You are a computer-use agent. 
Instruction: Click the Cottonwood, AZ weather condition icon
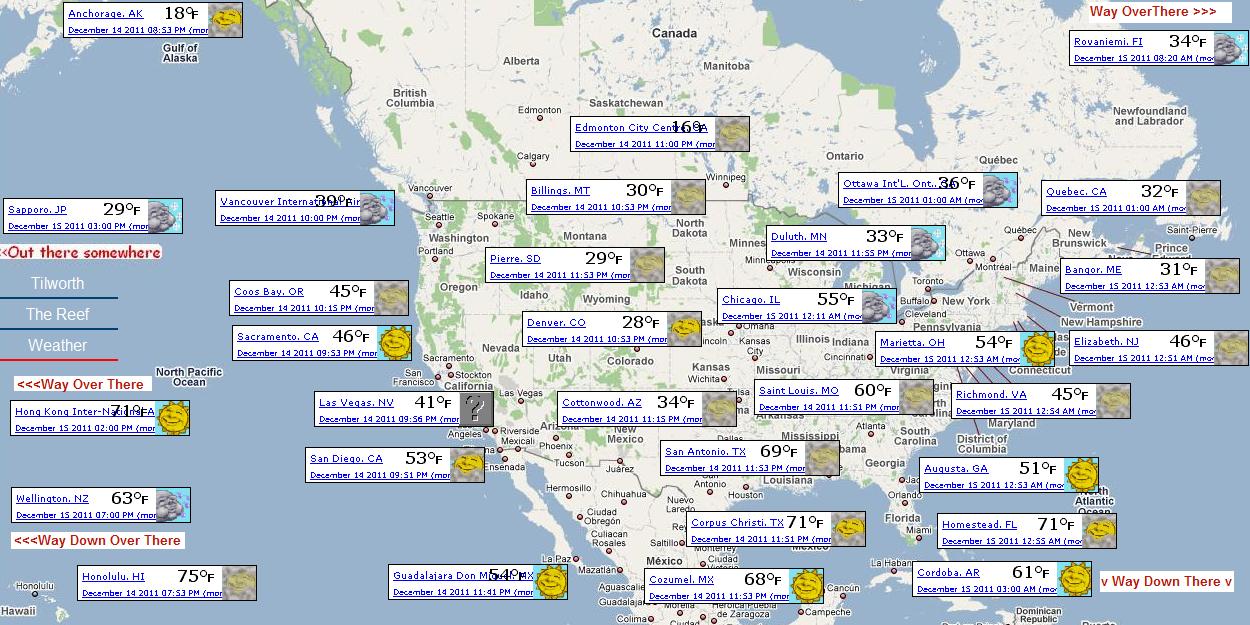tap(719, 409)
